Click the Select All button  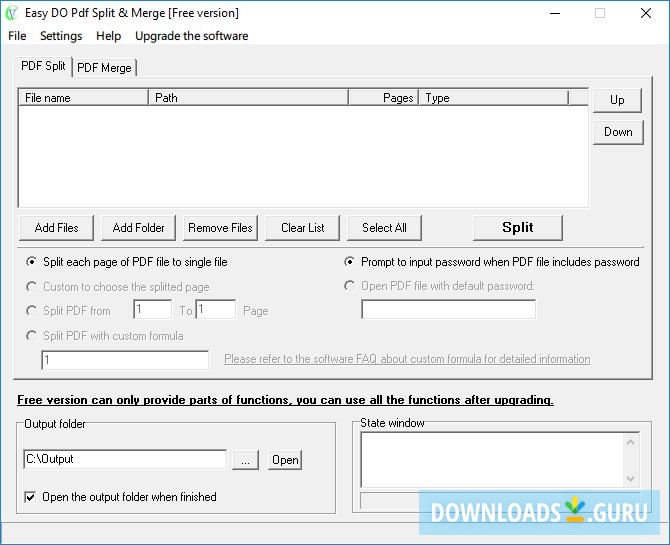(385, 228)
